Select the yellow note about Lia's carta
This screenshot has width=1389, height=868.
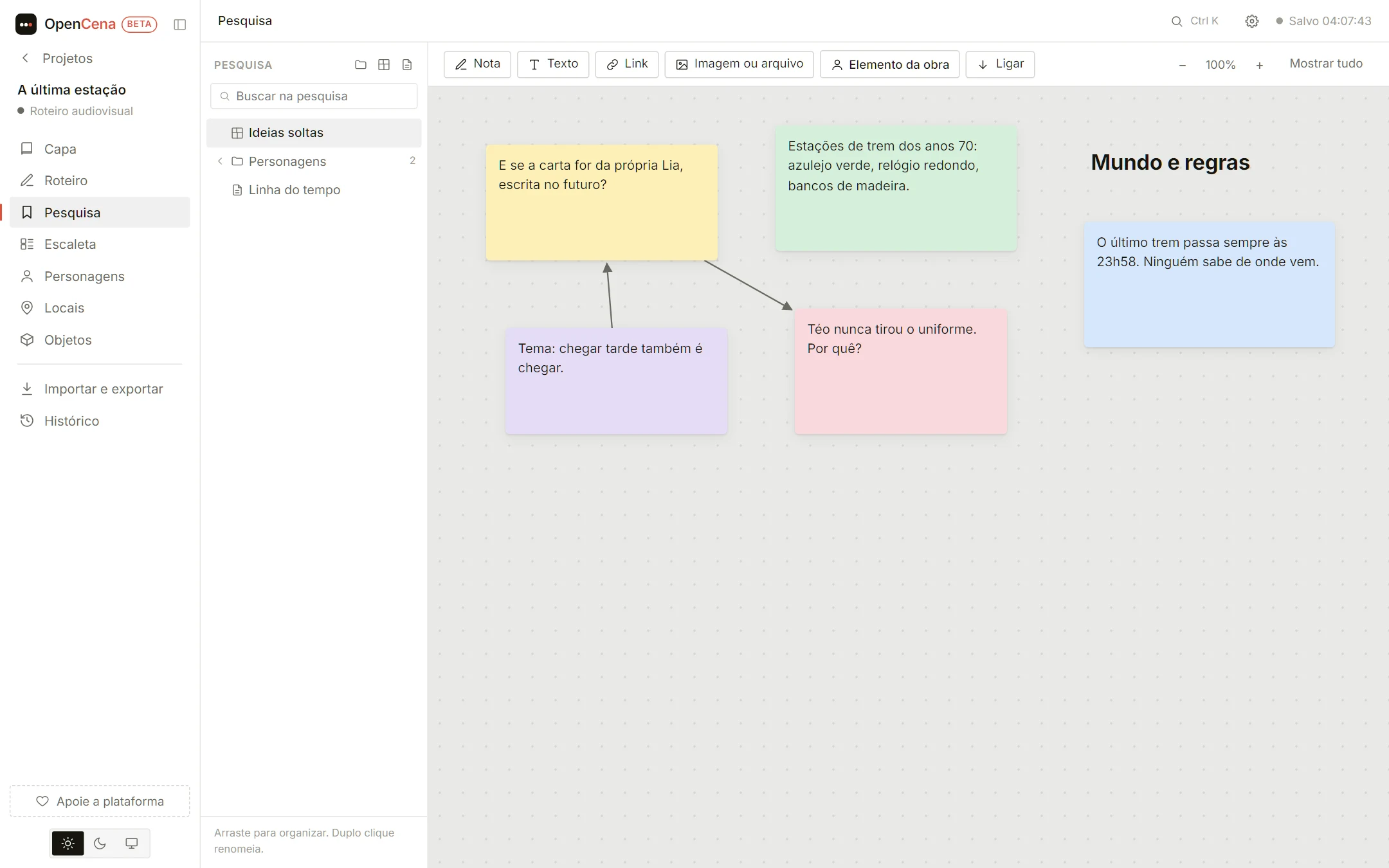point(602,203)
